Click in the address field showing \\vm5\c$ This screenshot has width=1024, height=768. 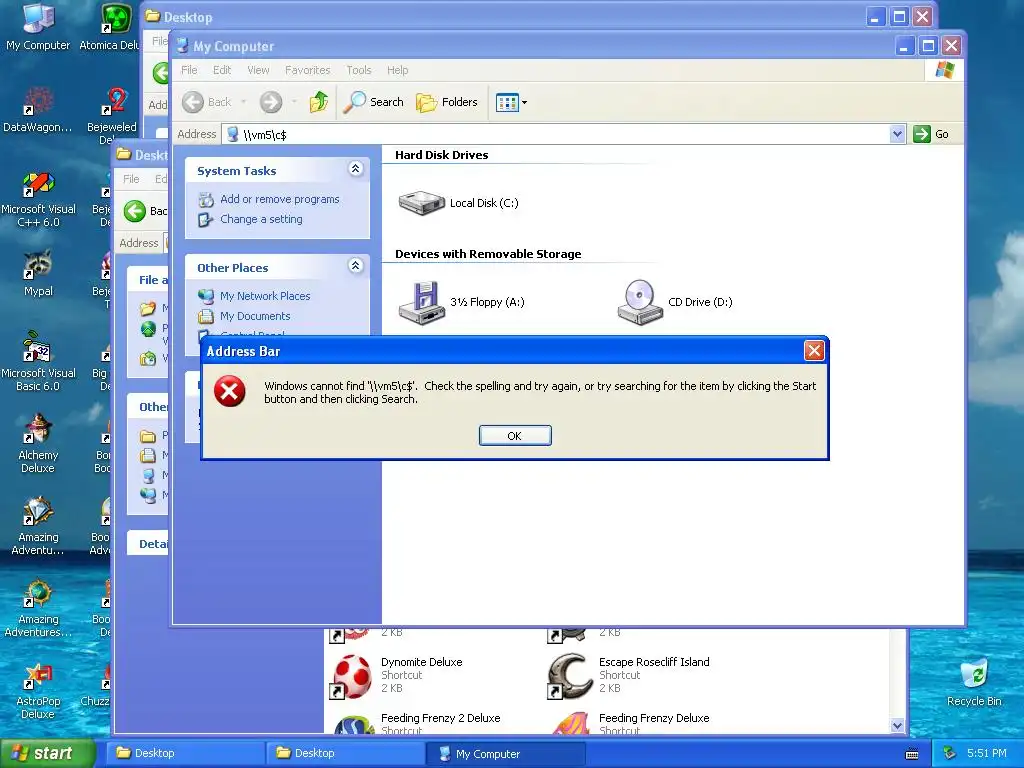pos(555,134)
